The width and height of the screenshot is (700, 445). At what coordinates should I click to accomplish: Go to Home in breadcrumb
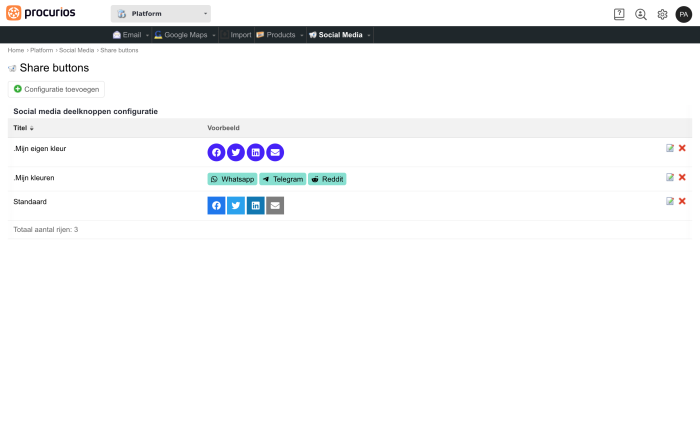point(16,50)
